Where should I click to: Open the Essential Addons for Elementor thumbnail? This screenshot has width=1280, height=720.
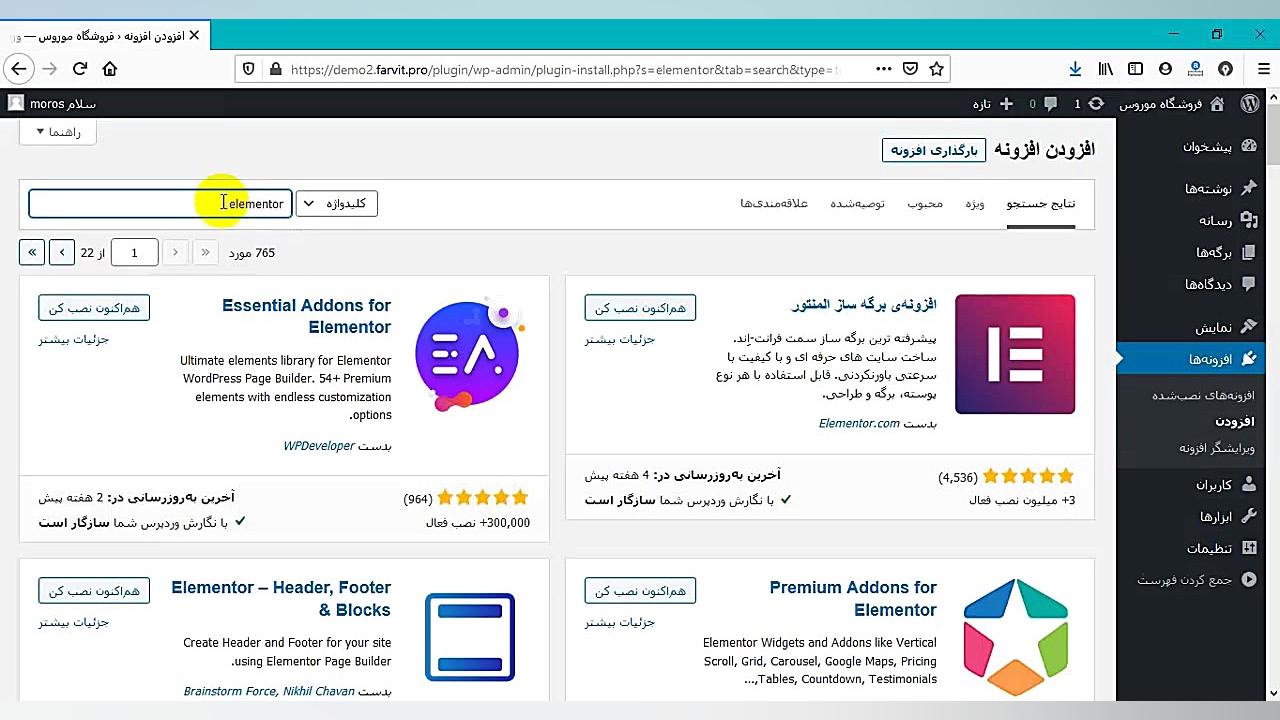468,354
